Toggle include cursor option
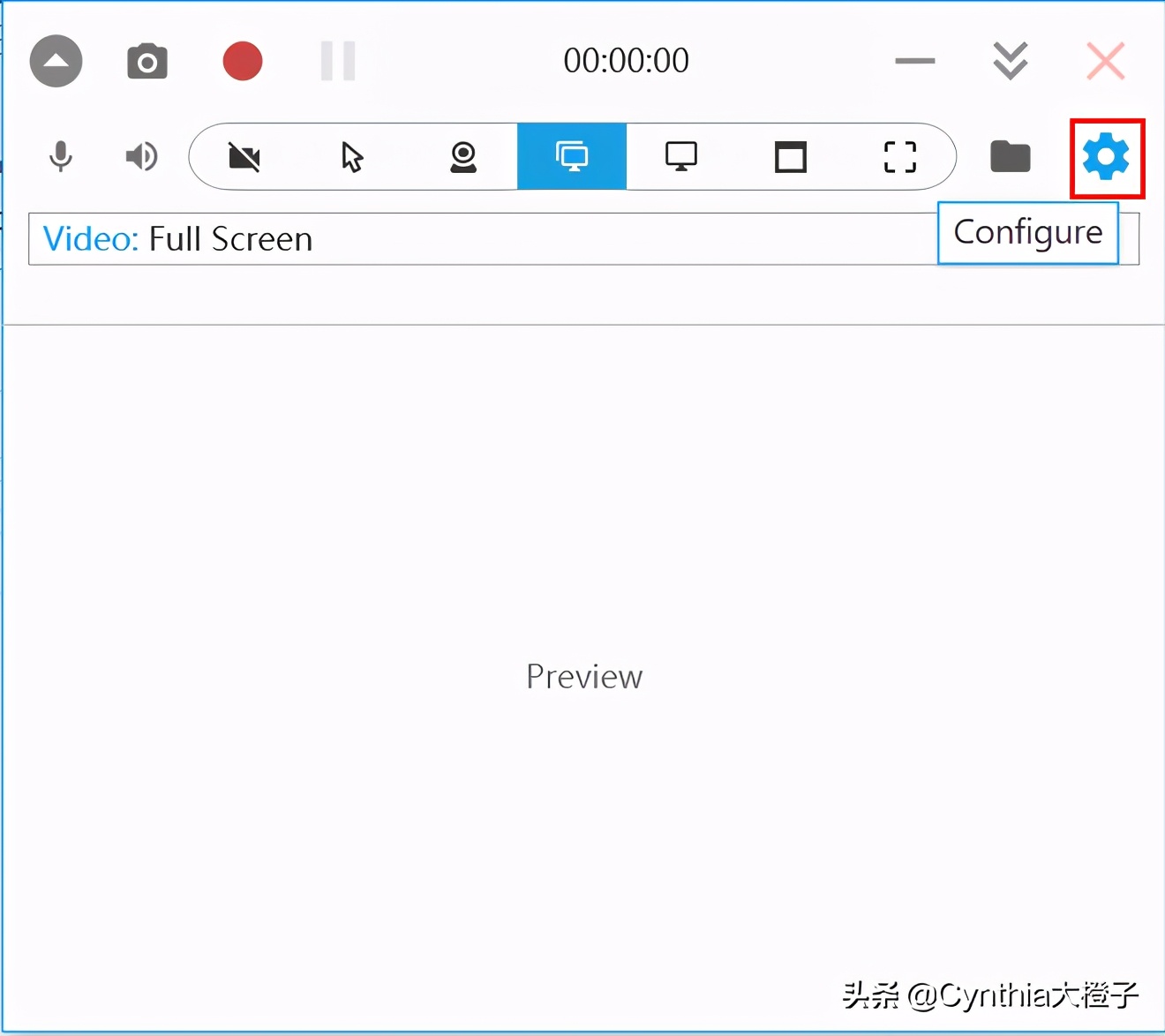 coord(353,157)
